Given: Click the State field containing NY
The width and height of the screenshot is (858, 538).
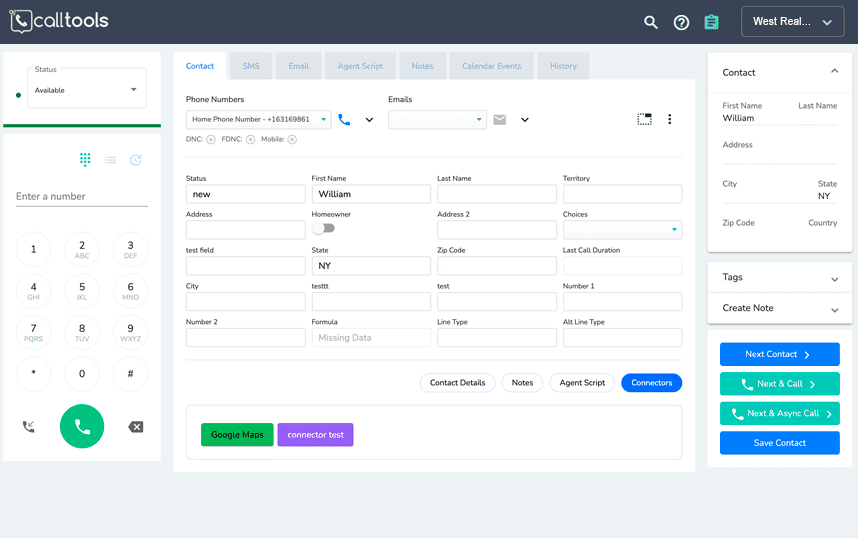Looking at the screenshot, I should click(372, 266).
